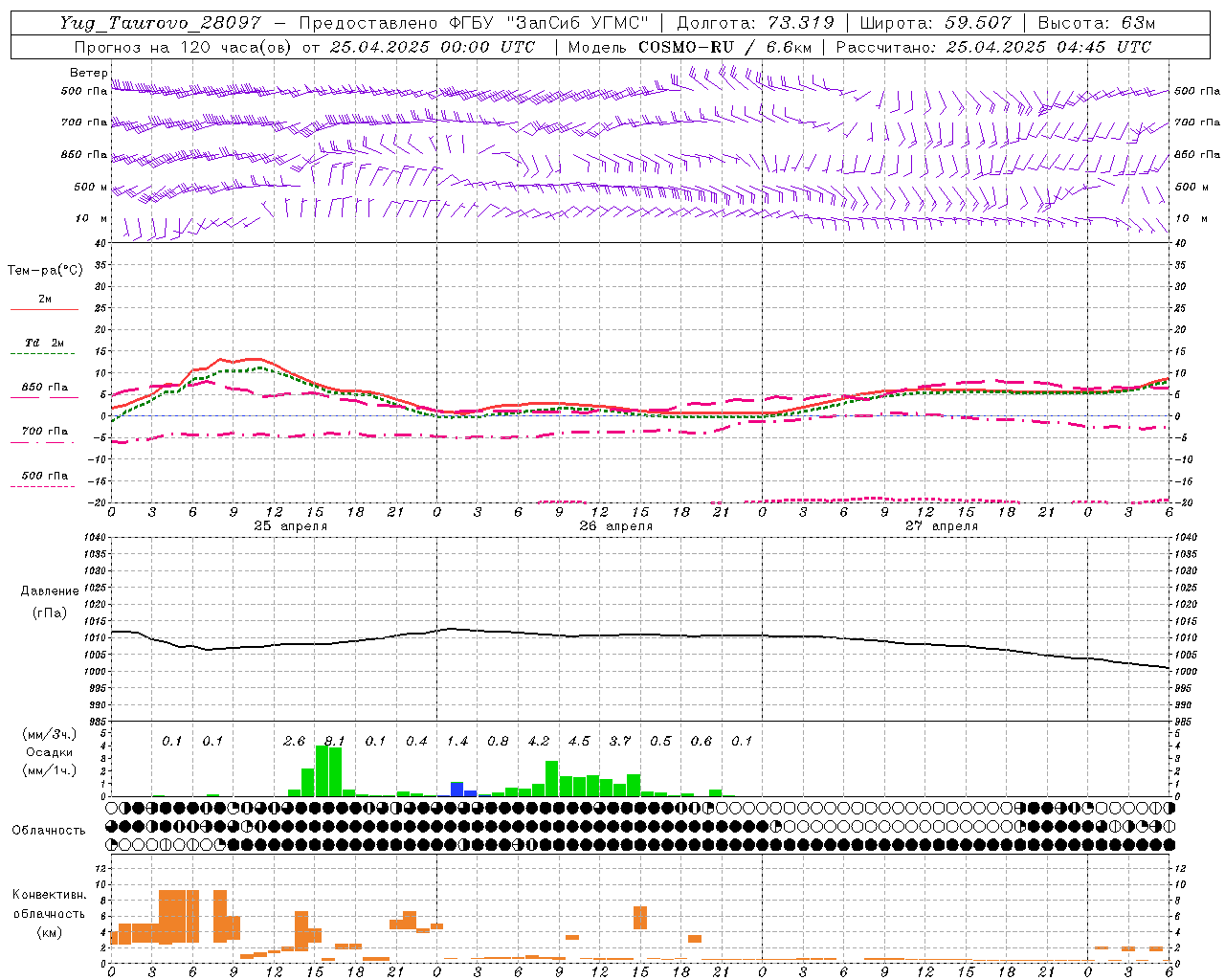1225x980 pixels.
Task: Click the station title Yug_Taurovo_28097
Action: pos(160,23)
